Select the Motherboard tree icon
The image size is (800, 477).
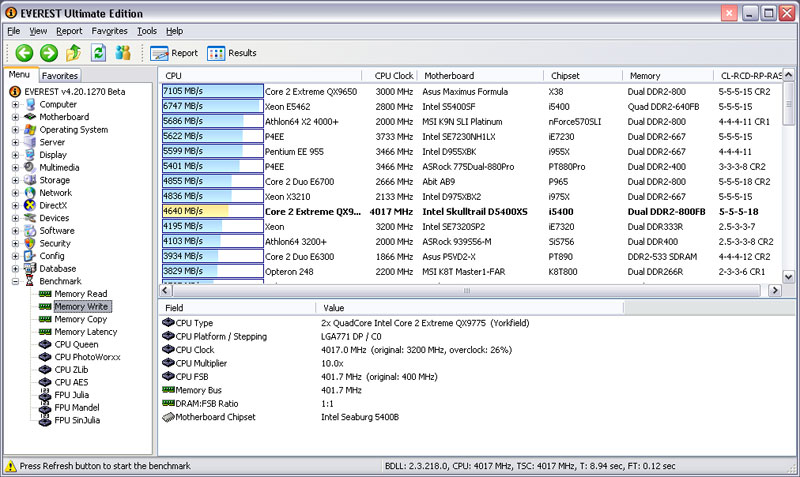(31, 117)
